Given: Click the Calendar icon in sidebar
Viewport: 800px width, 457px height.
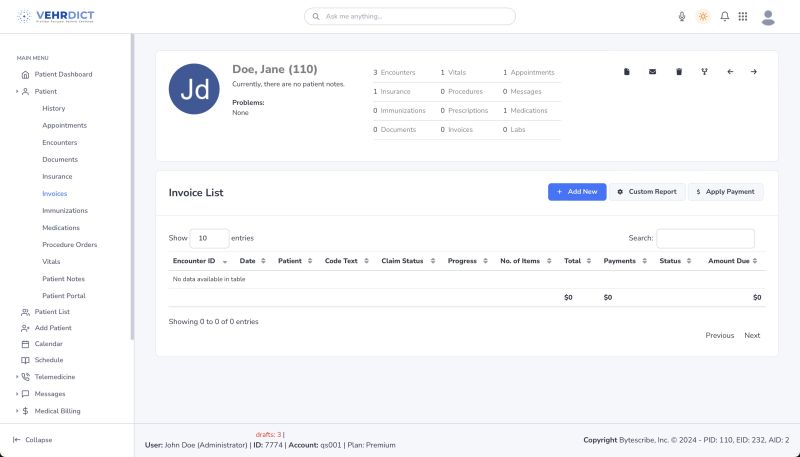Looking at the screenshot, I should (26, 344).
